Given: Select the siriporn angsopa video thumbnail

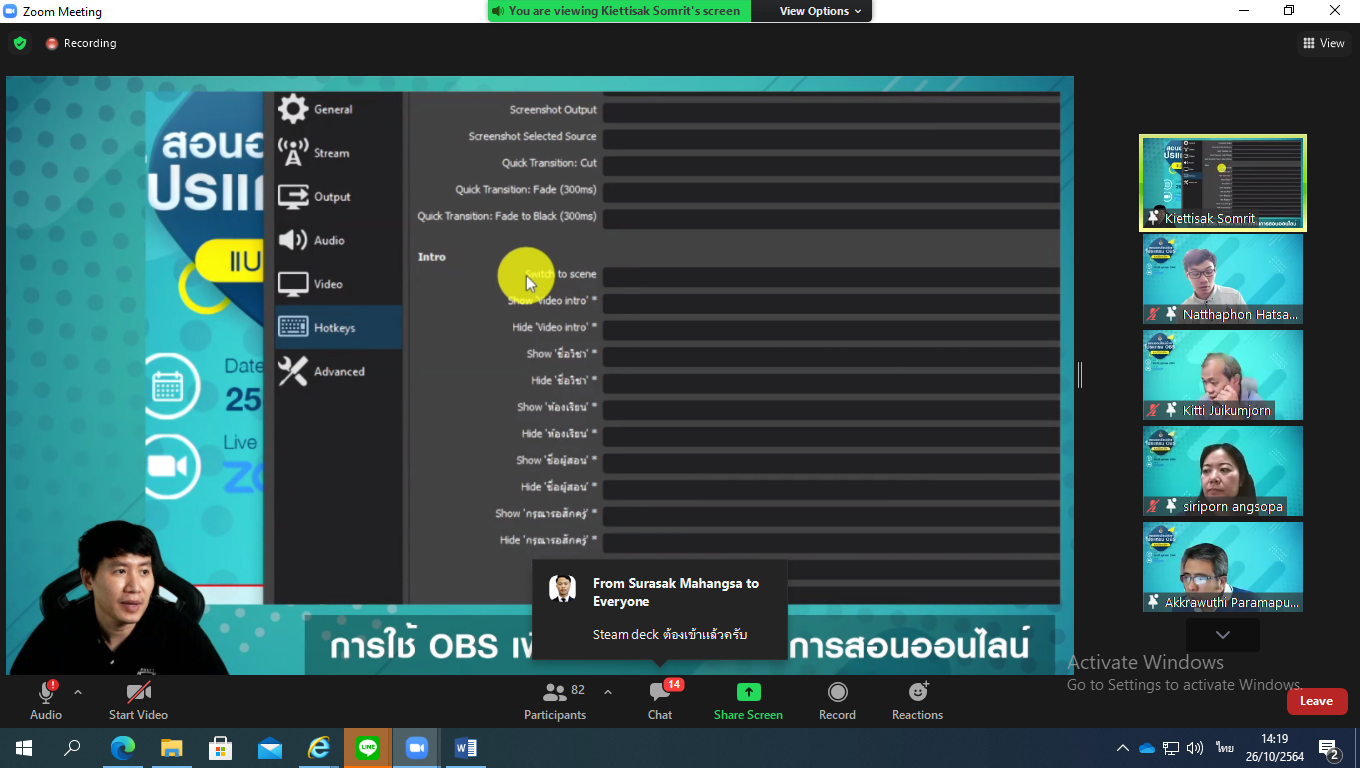Looking at the screenshot, I should click(x=1223, y=471).
